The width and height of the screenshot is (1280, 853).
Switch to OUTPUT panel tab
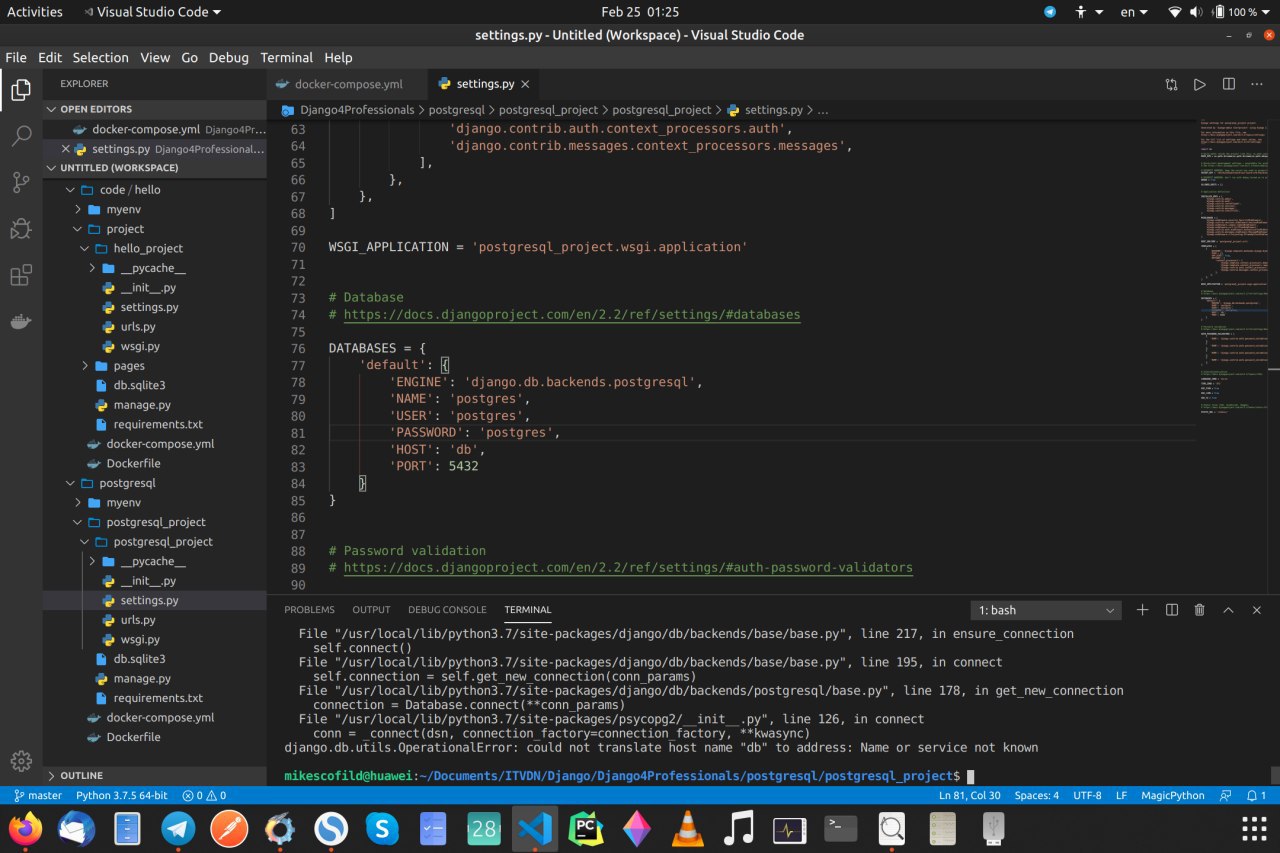(371, 610)
